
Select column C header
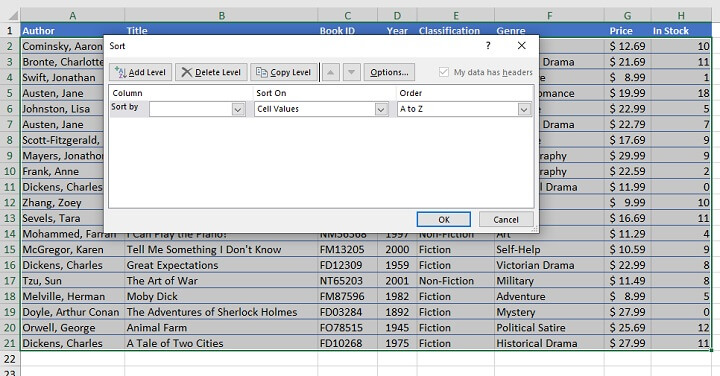point(348,16)
